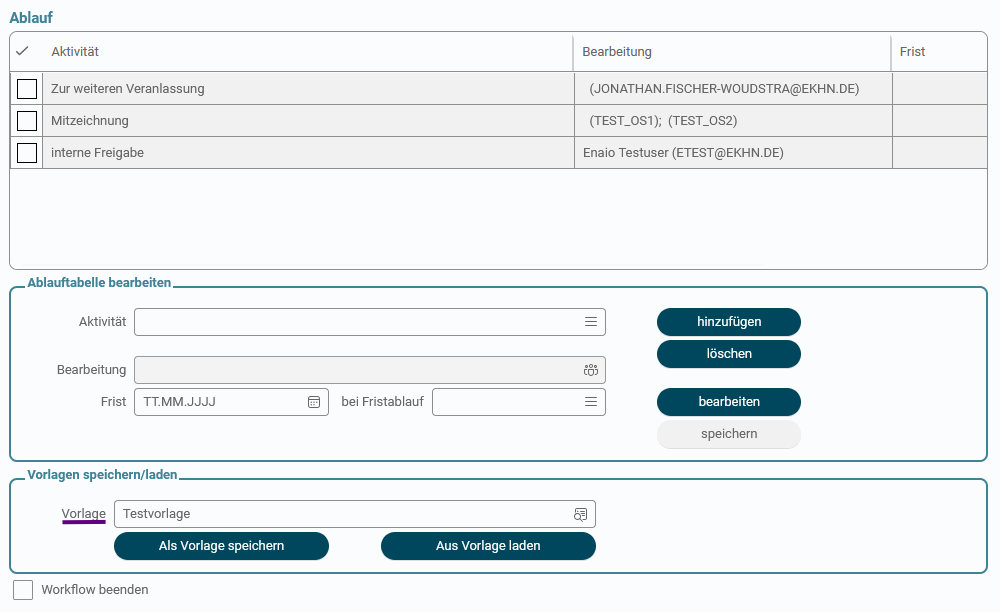Image resolution: width=1000 pixels, height=612 pixels.
Task: Open the Vorlage search icon
Action: tap(580, 514)
